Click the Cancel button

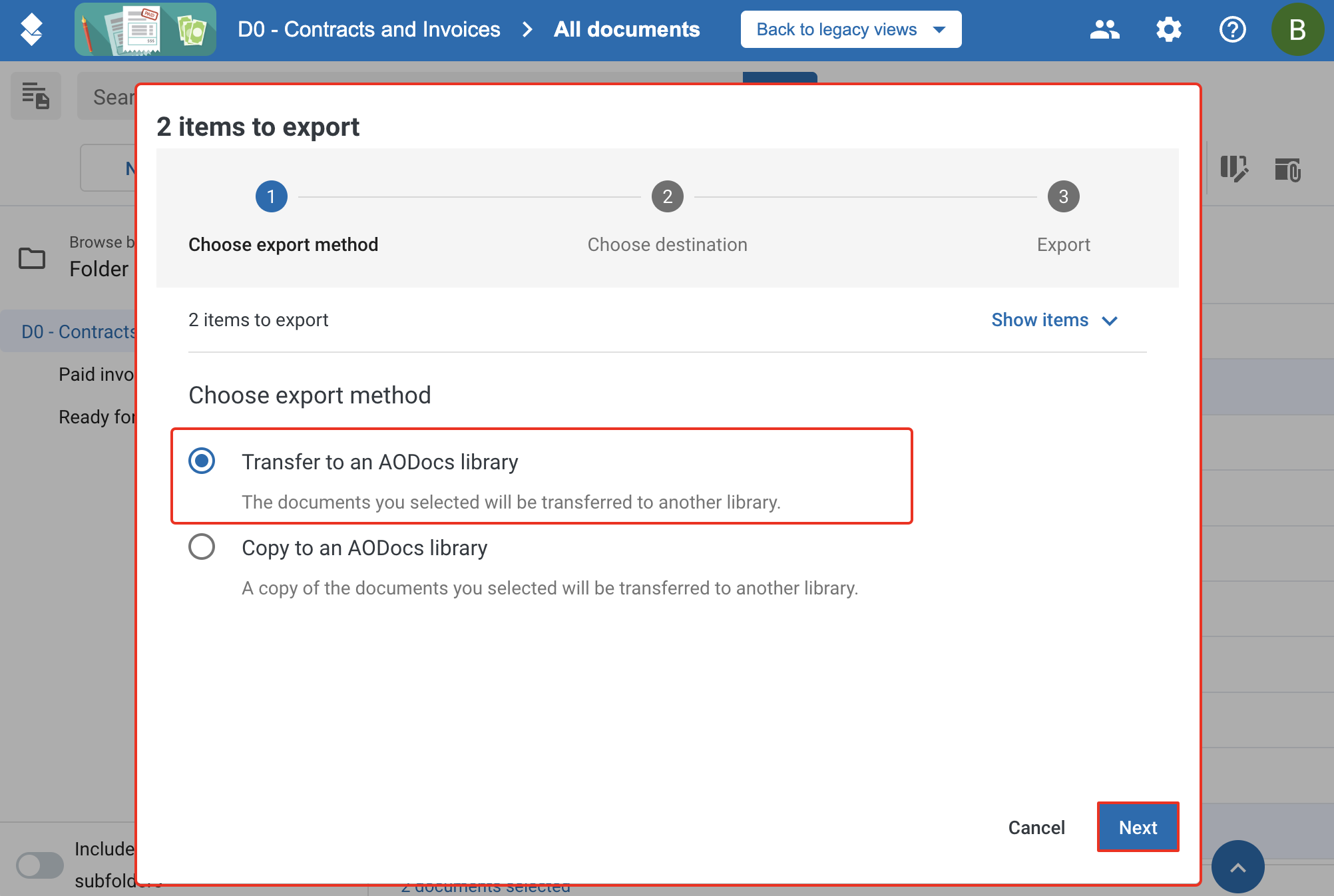click(1036, 827)
